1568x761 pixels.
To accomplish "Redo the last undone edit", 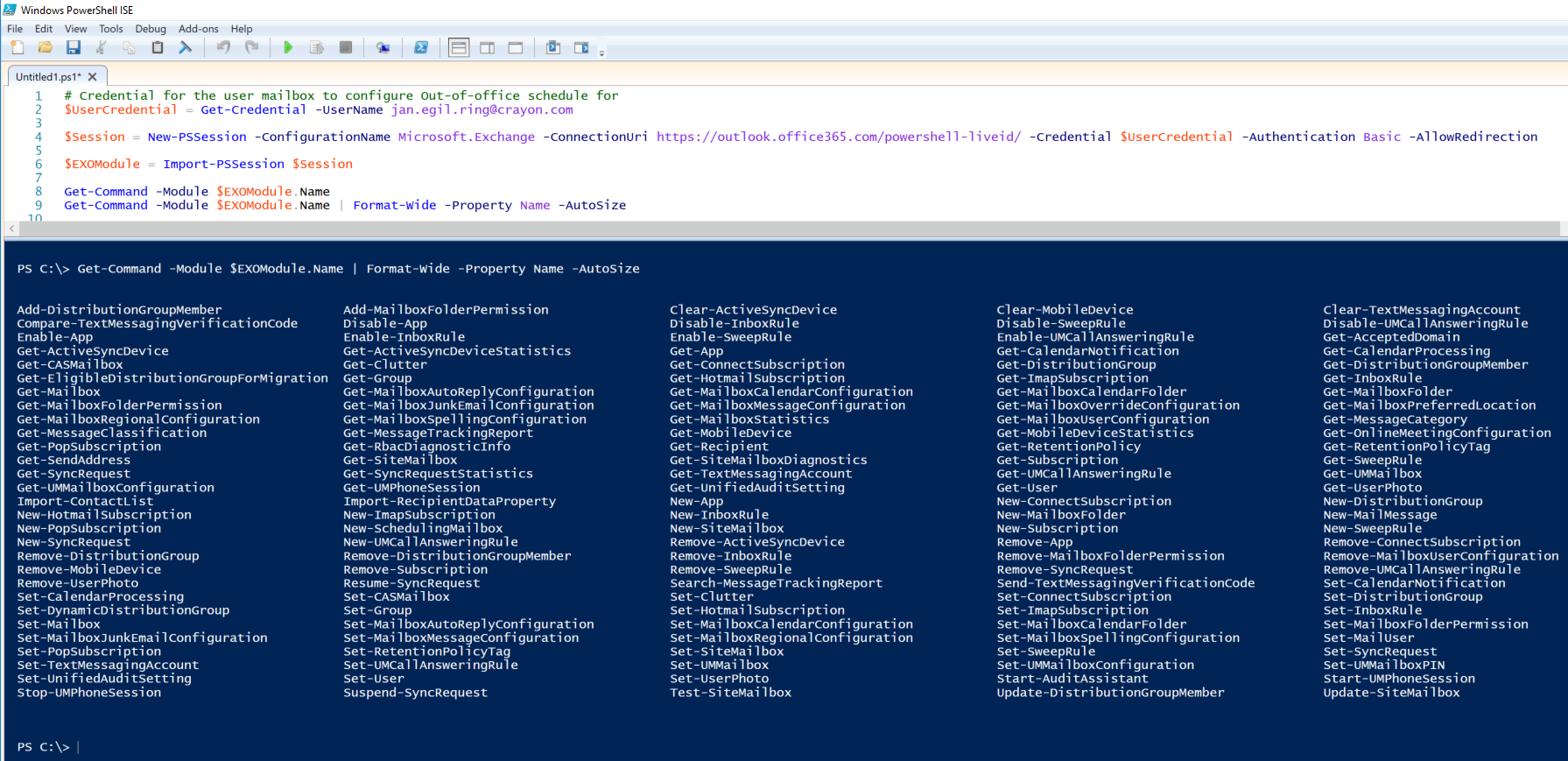I will pos(252,47).
